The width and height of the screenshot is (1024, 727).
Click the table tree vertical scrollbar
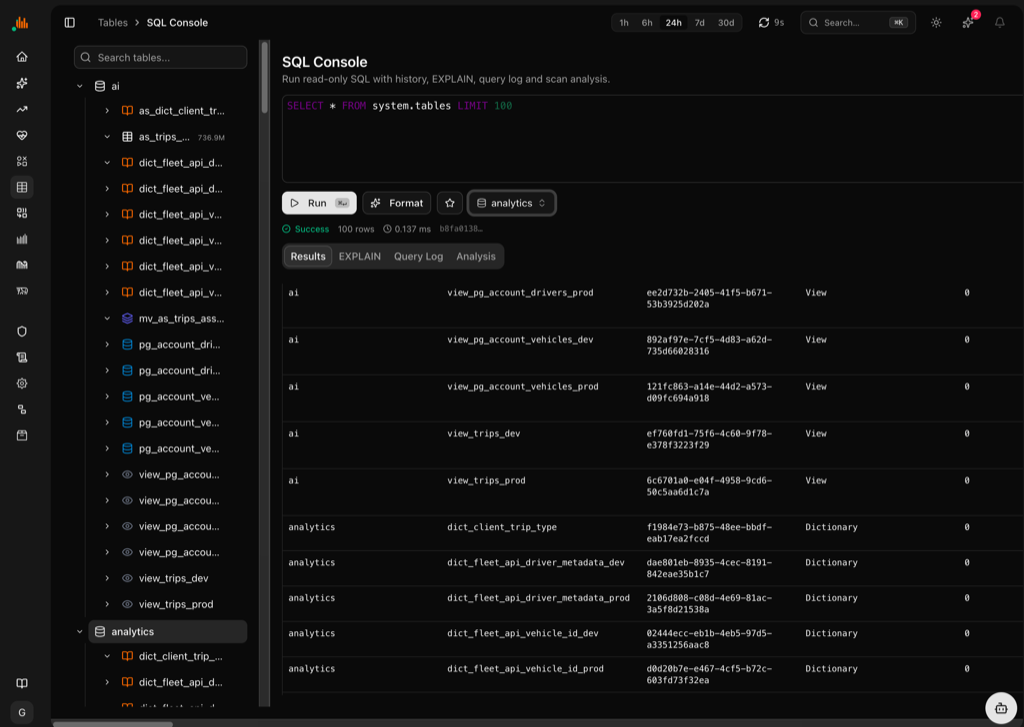click(264, 77)
